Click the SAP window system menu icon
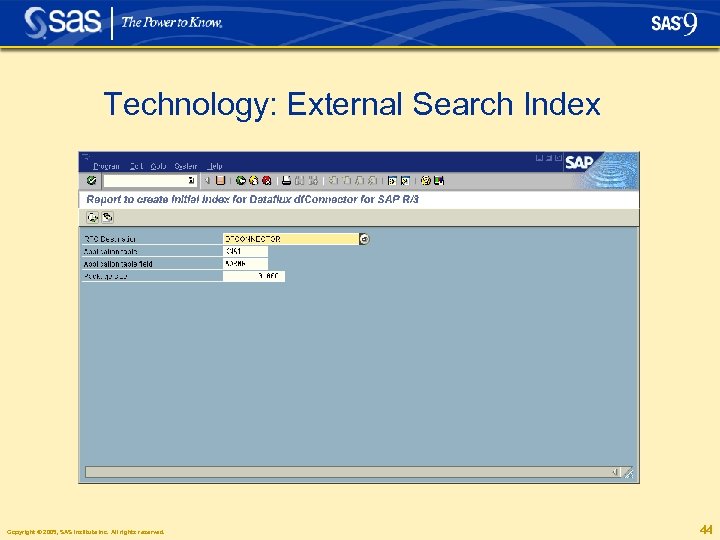Screen dimensions: 720x540 pyautogui.click(x=85, y=157)
